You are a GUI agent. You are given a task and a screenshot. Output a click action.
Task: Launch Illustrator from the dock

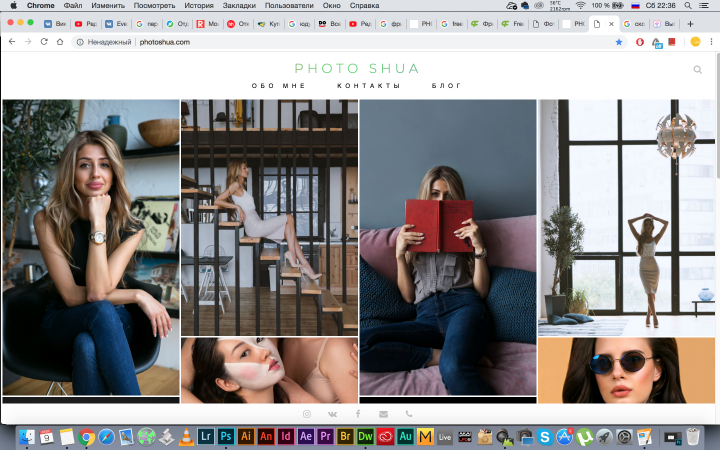[246, 436]
